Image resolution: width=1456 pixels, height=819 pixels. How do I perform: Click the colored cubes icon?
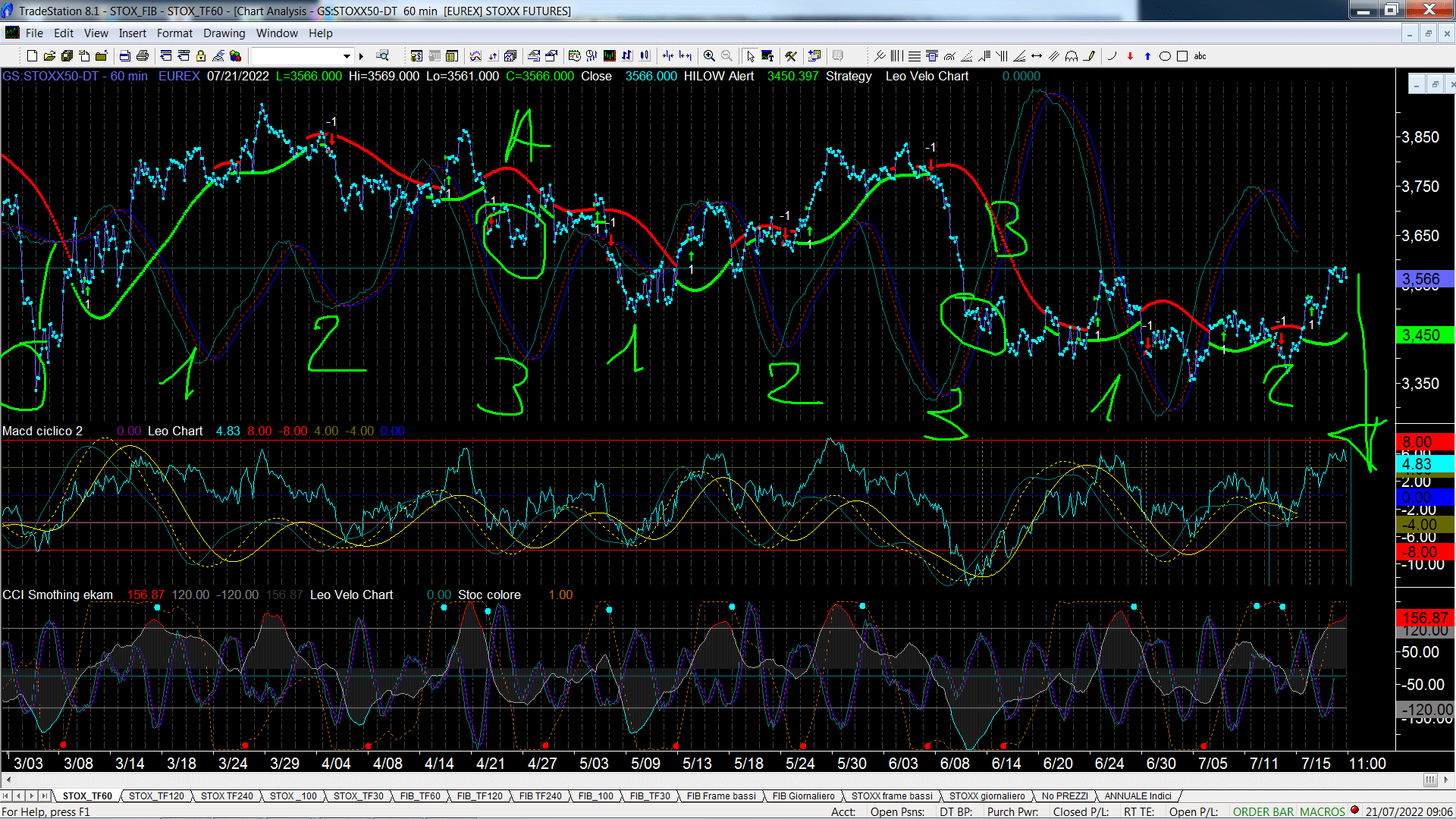click(235, 56)
